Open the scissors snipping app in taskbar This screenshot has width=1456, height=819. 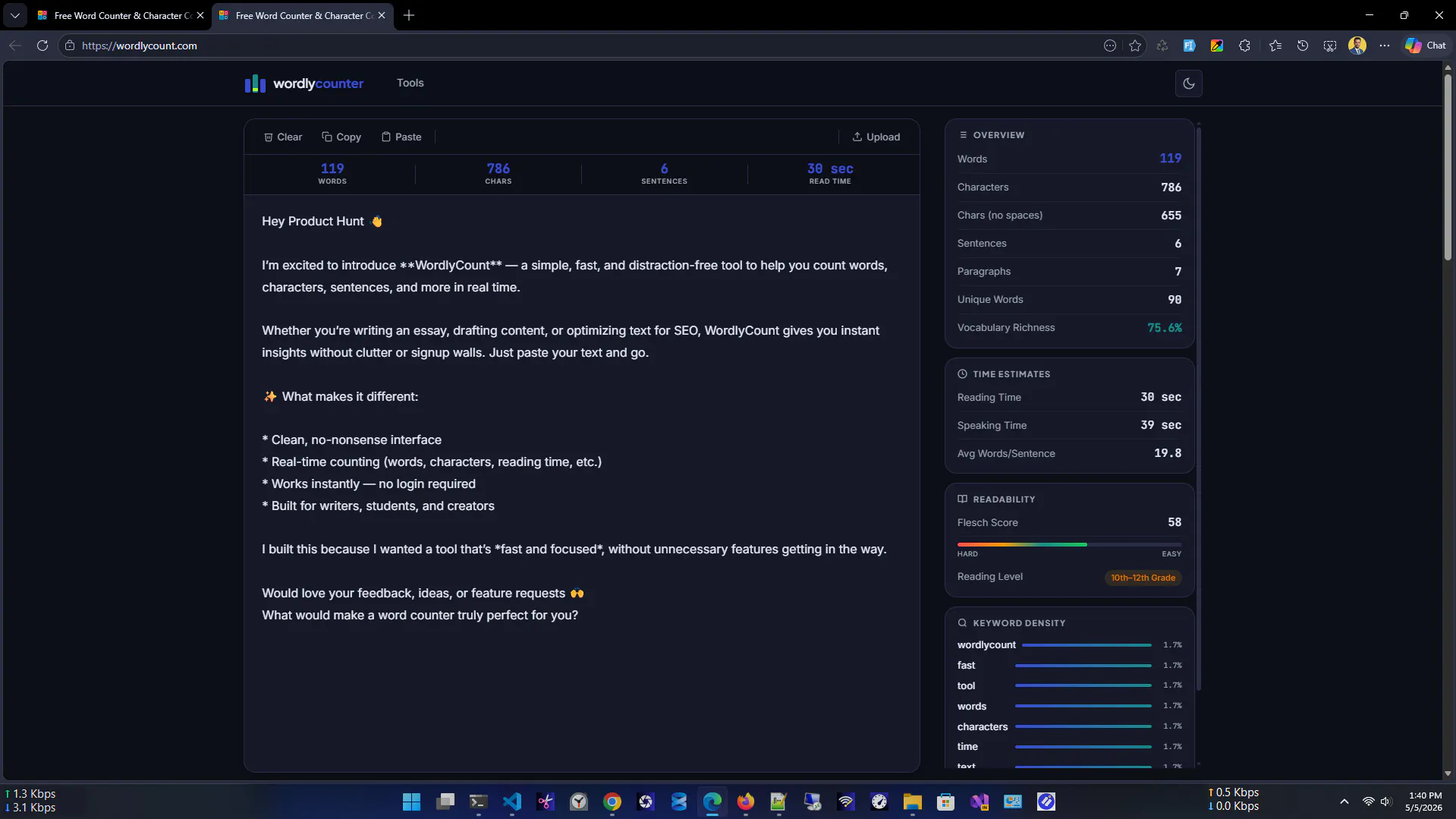(x=546, y=802)
